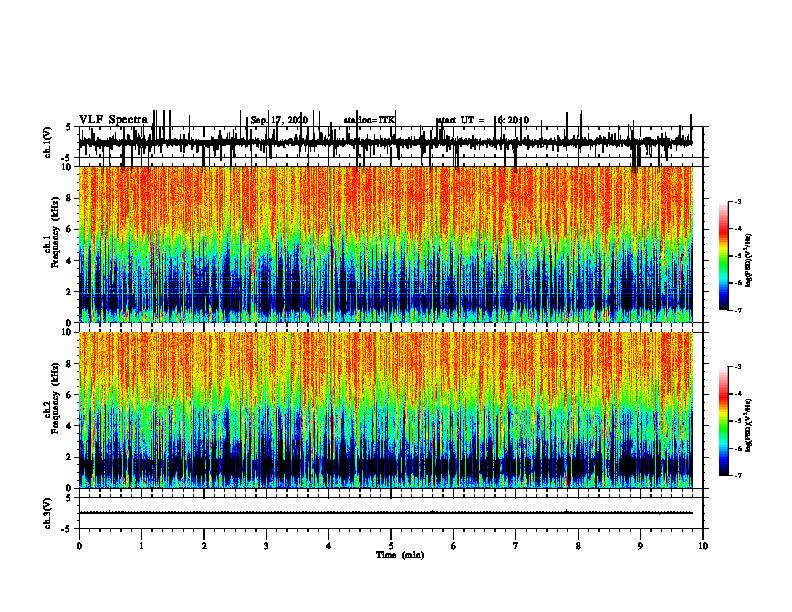The height and width of the screenshot is (612, 792).
Task: Select the "start UT =" time label
Action: [x=460, y=120]
